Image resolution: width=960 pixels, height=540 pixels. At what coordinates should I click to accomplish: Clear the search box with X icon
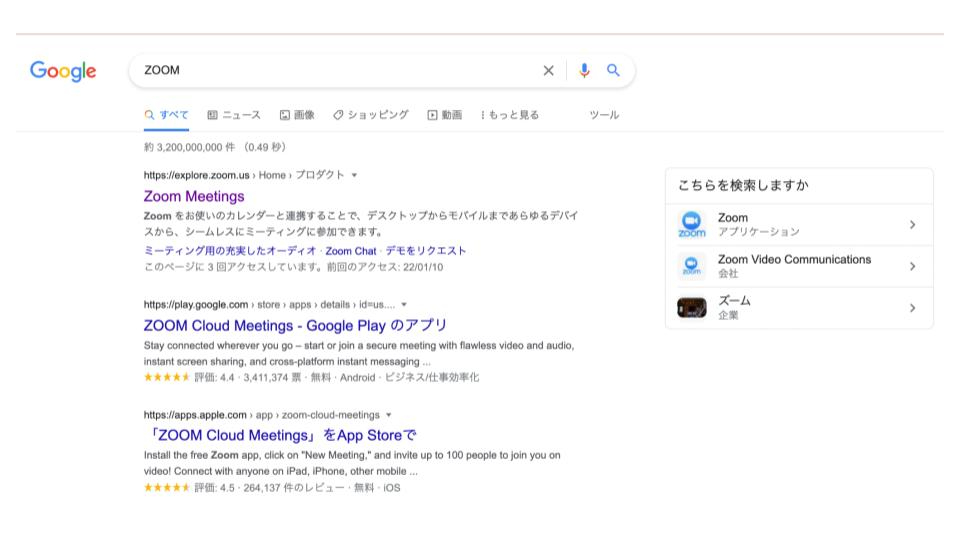click(x=549, y=70)
